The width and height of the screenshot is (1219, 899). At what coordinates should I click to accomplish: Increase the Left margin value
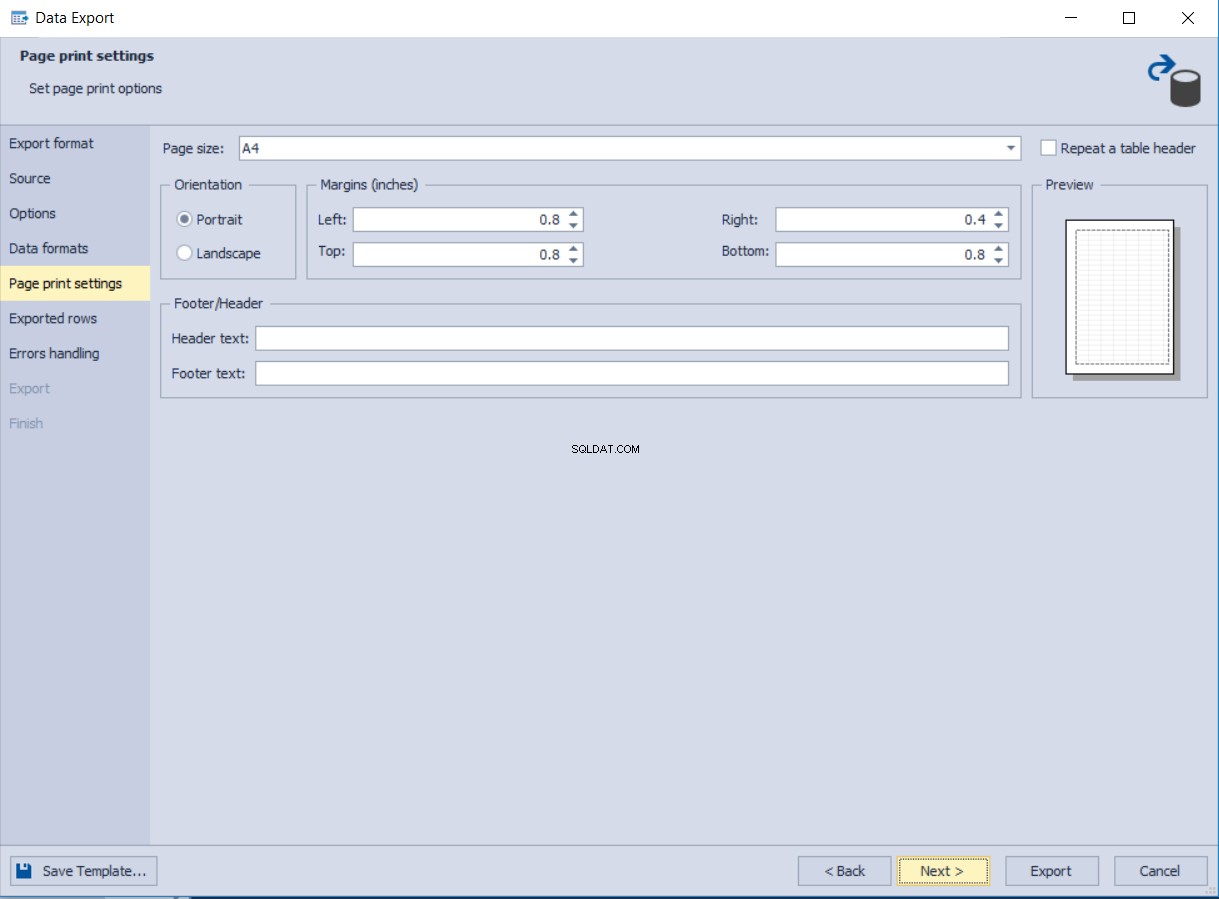[x=574, y=214]
